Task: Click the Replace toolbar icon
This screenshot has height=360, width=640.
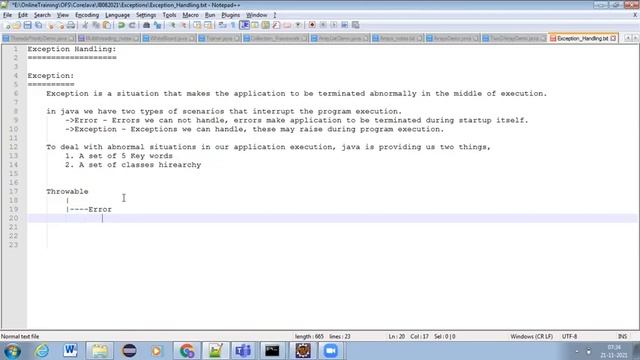Action: pos(158,25)
